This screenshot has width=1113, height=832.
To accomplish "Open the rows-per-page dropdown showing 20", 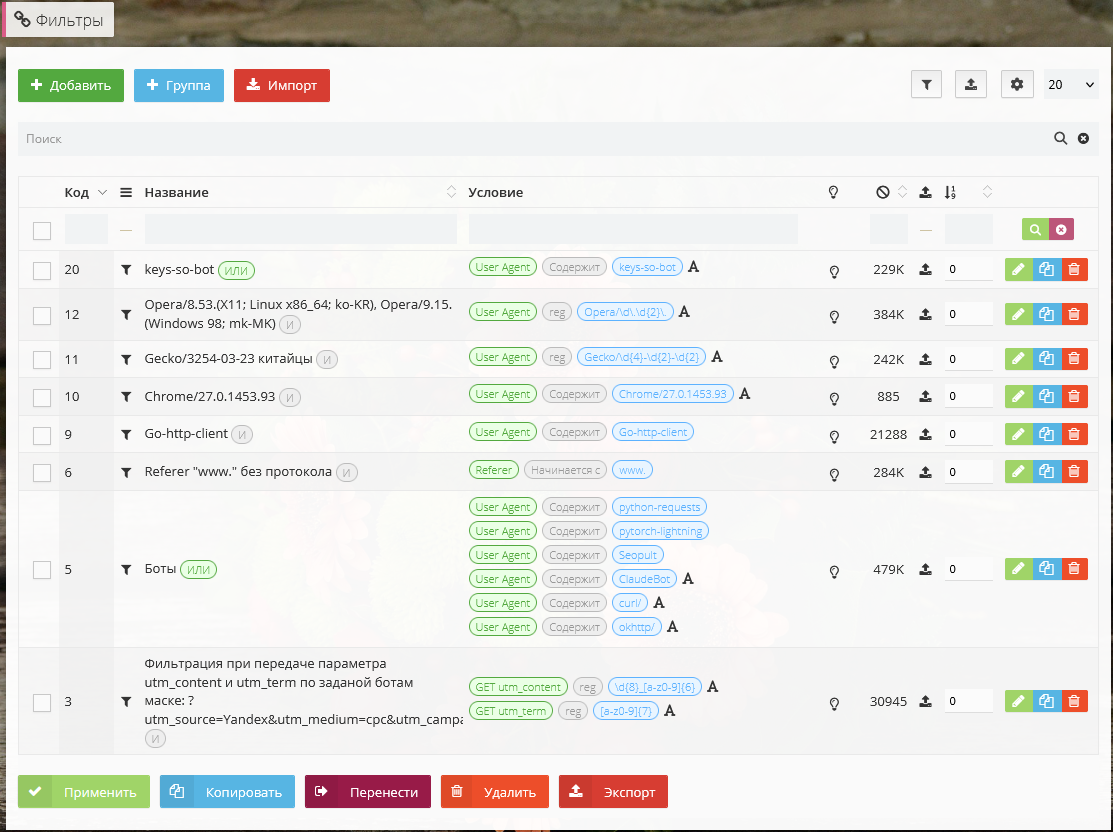I will click(1071, 85).
